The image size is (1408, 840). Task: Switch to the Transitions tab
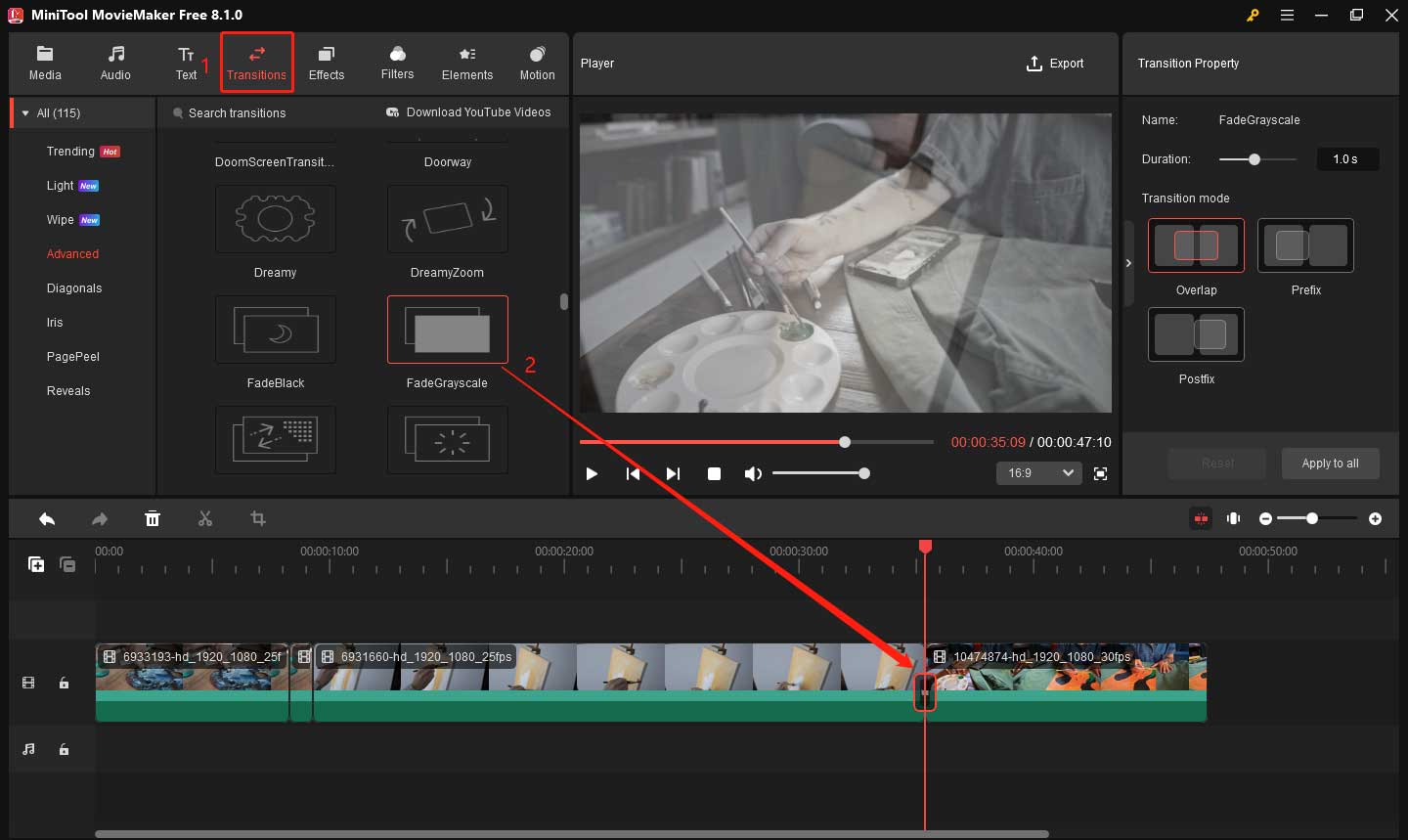point(256,64)
